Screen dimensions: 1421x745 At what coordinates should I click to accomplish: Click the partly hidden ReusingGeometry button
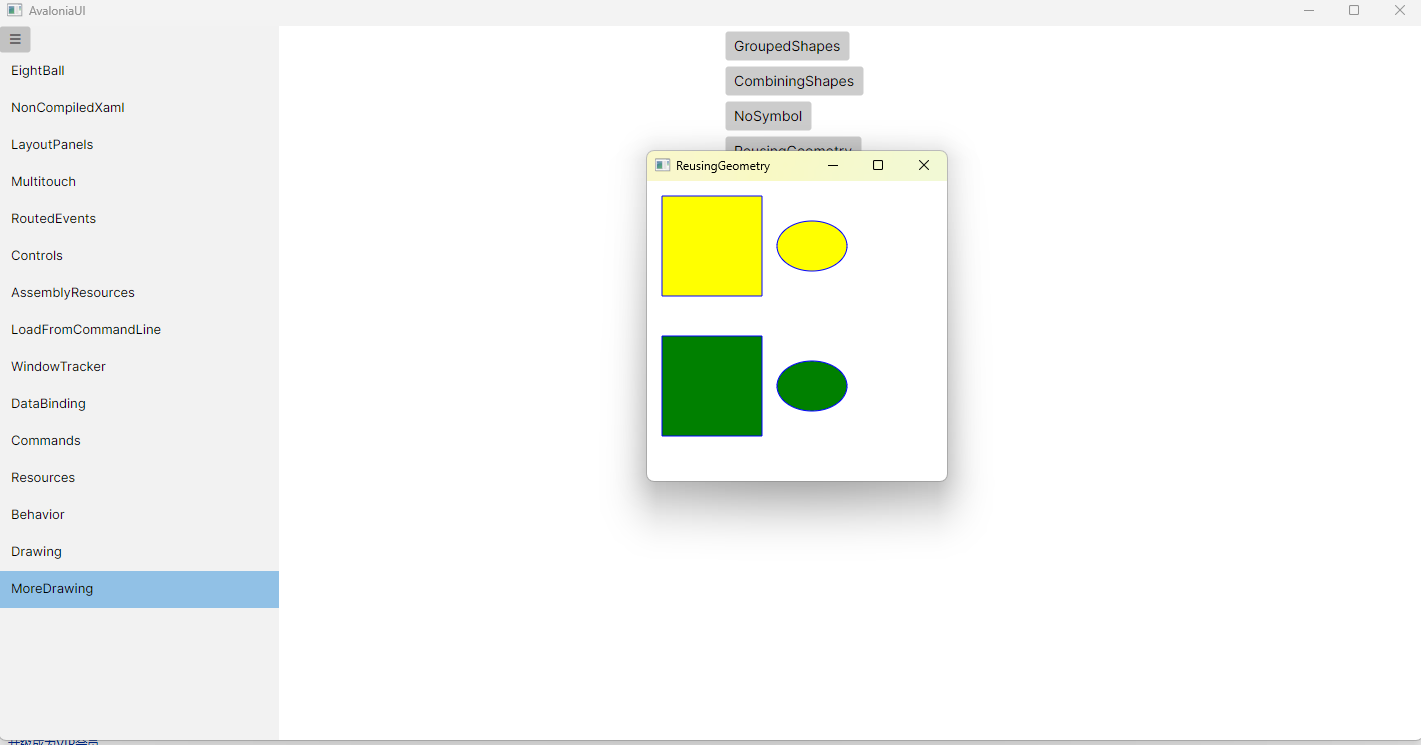point(793,144)
